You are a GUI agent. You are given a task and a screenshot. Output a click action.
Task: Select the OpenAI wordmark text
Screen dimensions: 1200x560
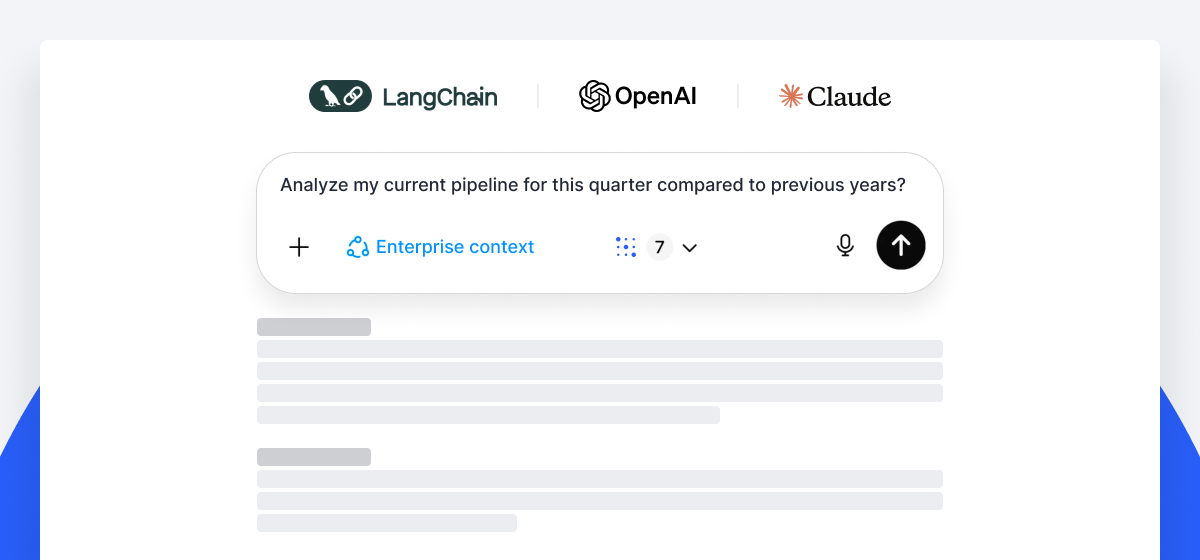(x=656, y=96)
